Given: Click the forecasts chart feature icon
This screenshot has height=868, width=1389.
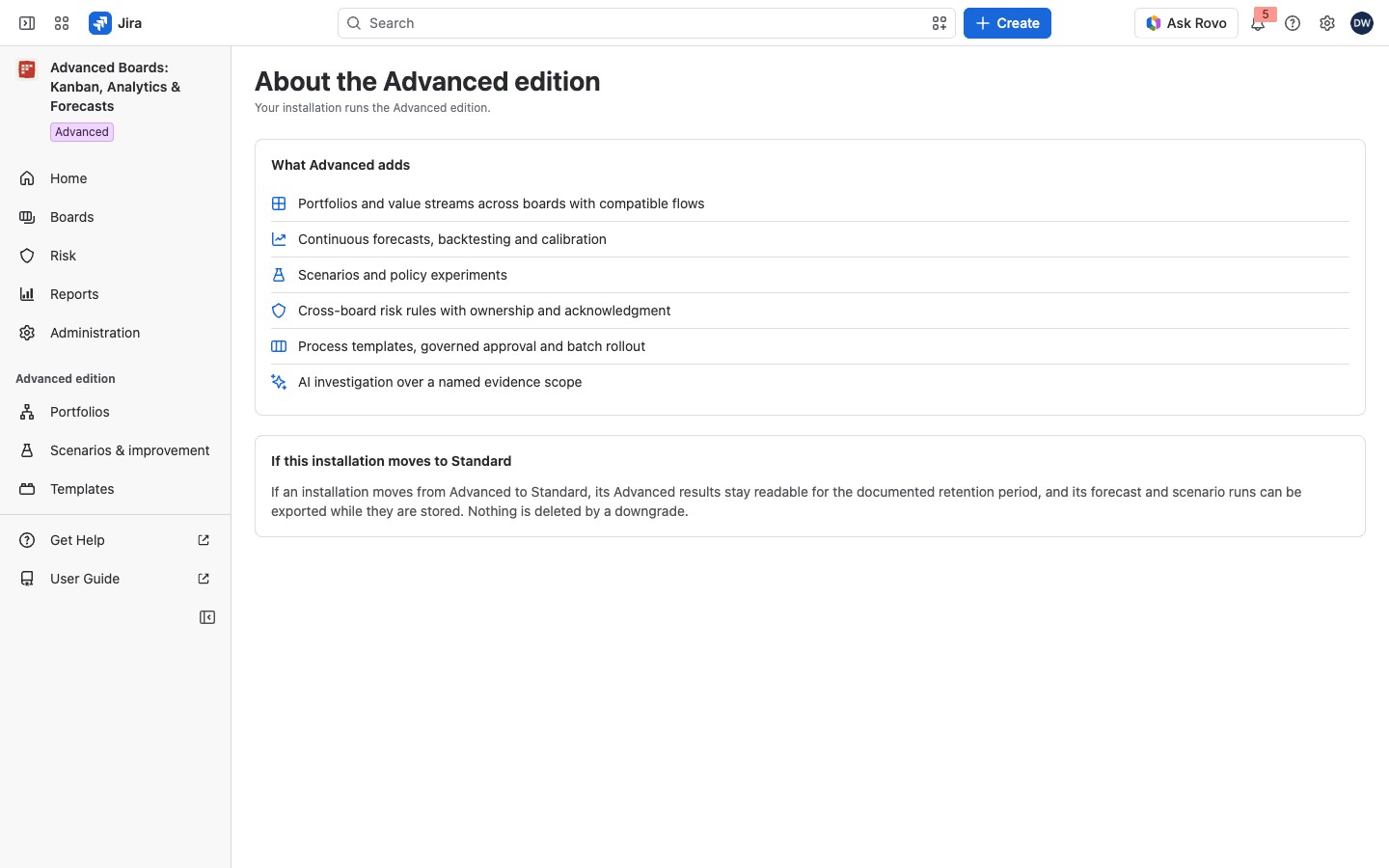Looking at the screenshot, I should coord(279,239).
